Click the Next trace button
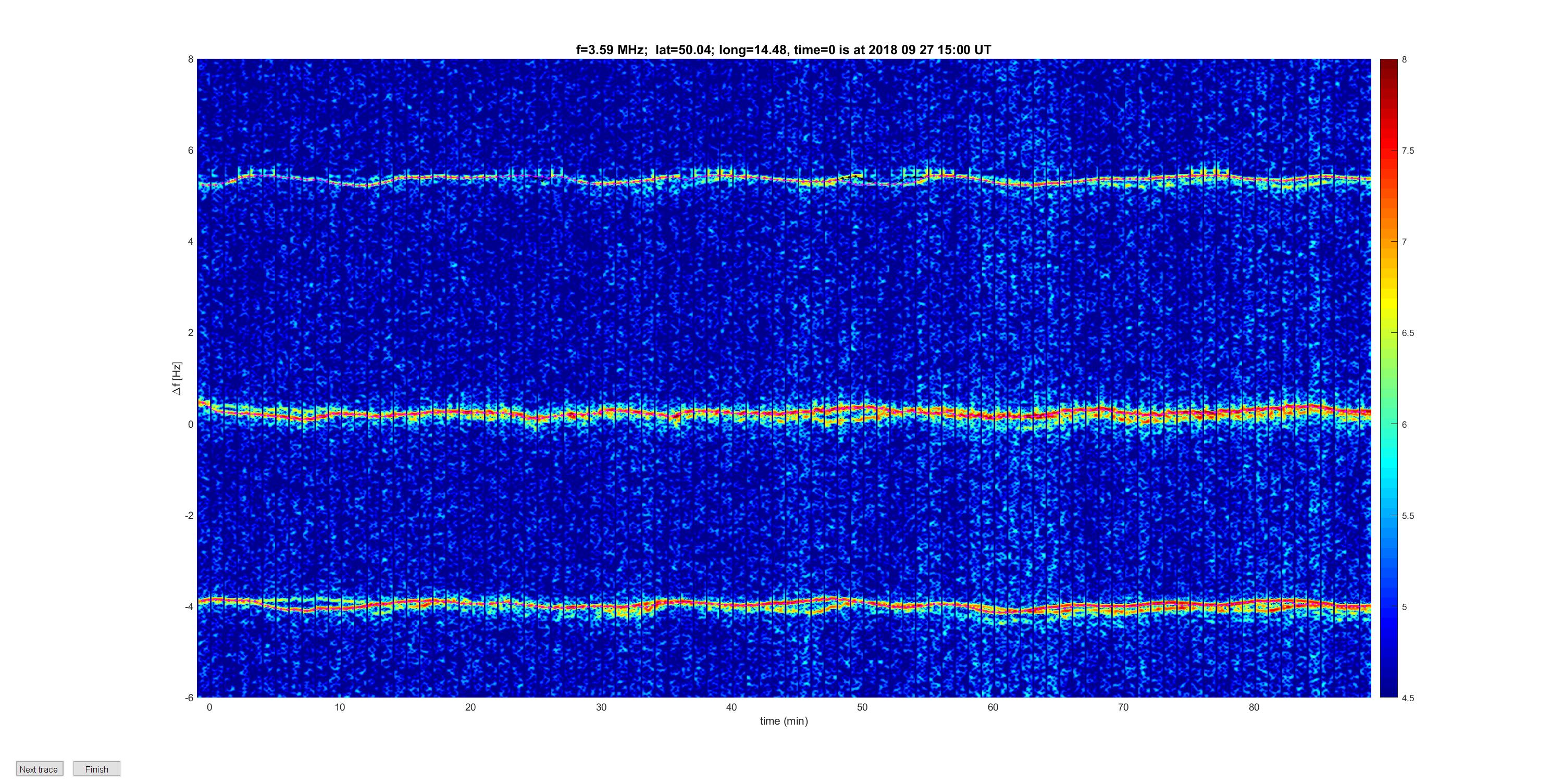Image resolution: width=1563 pixels, height=784 pixels. pyautogui.click(x=40, y=769)
